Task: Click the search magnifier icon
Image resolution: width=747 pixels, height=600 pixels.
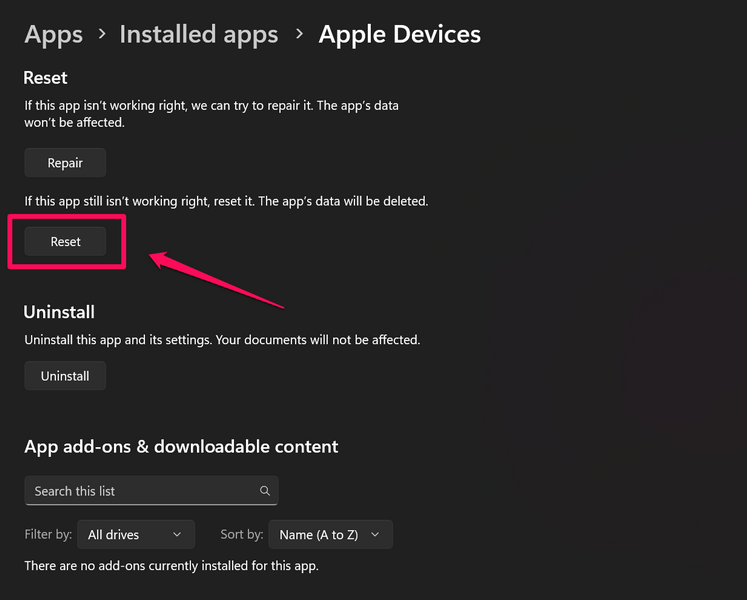Action: (x=265, y=491)
